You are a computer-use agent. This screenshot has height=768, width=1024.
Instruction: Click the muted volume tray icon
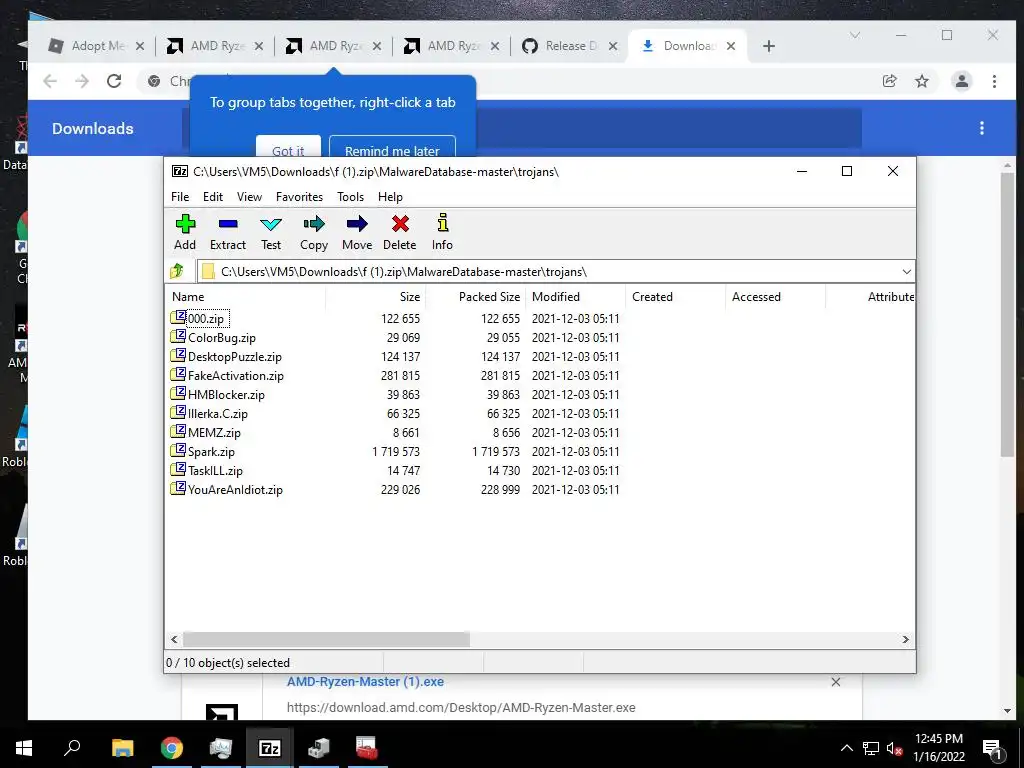coord(894,748)
